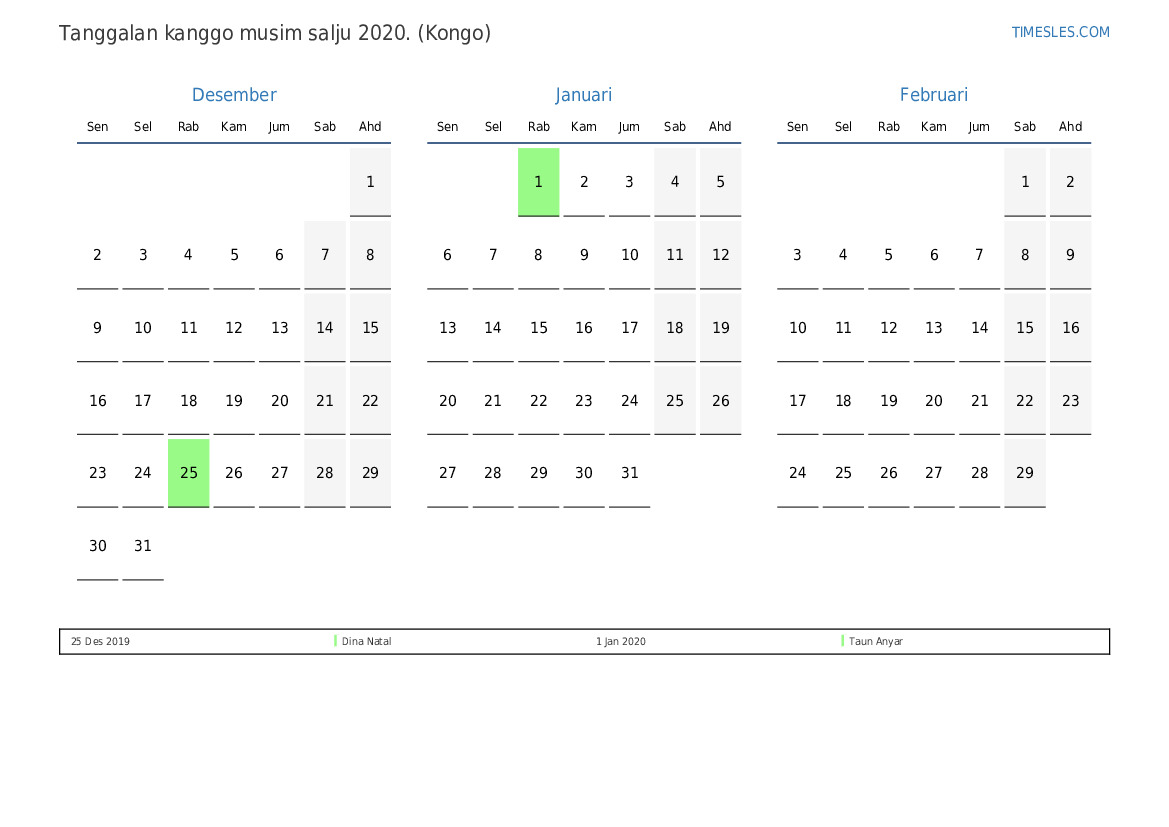Click the green Dina Natal legend marker
The image size is (1169, 827).
coord(336,641)
